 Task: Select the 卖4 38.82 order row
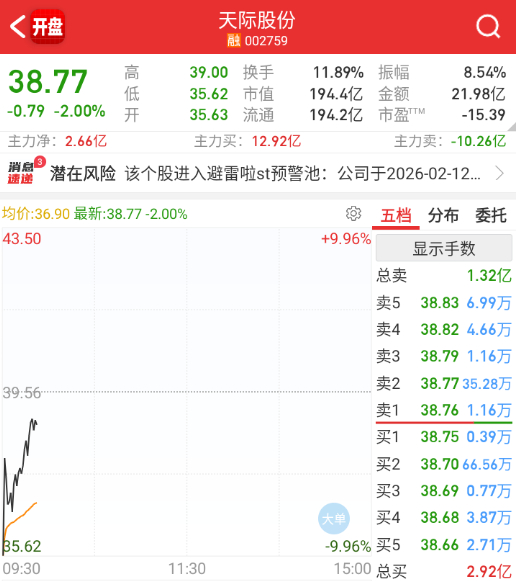444,329
